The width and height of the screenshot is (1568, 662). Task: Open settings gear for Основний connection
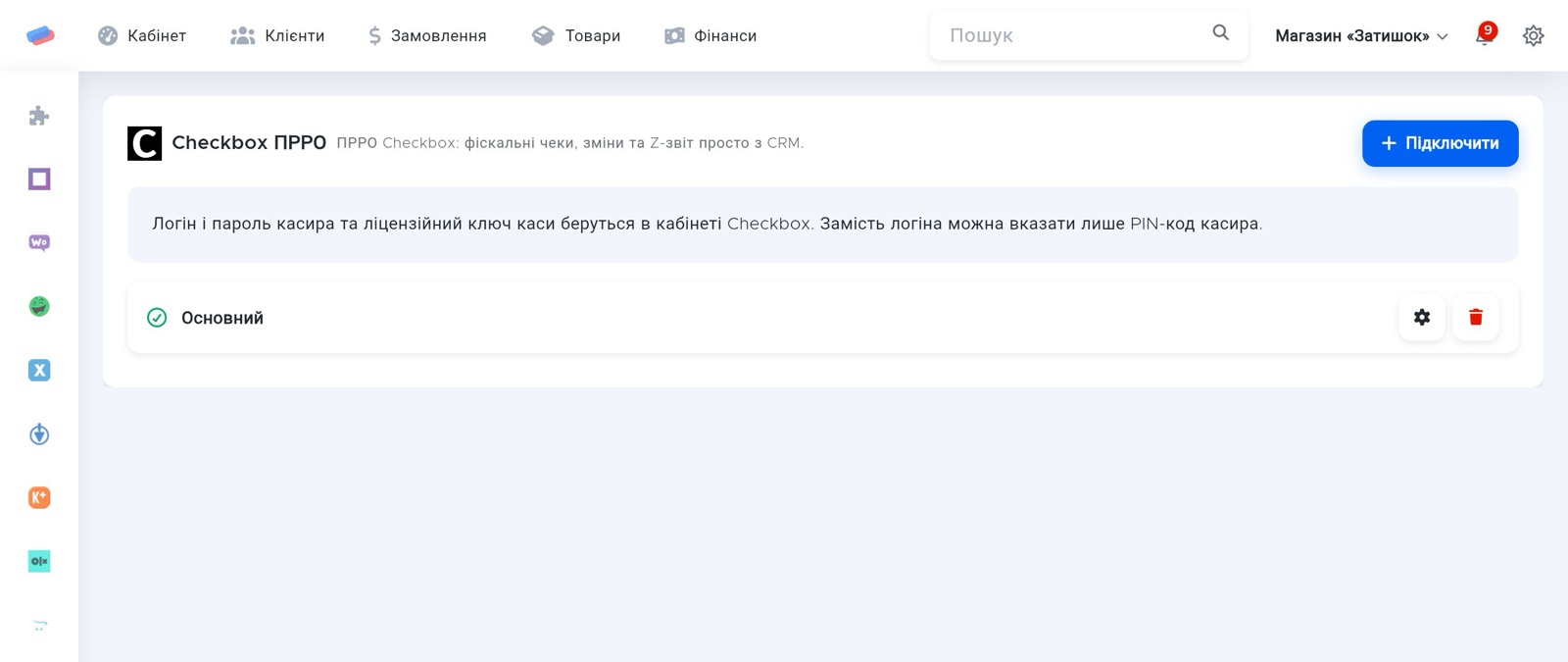[x=1422, y=317]
